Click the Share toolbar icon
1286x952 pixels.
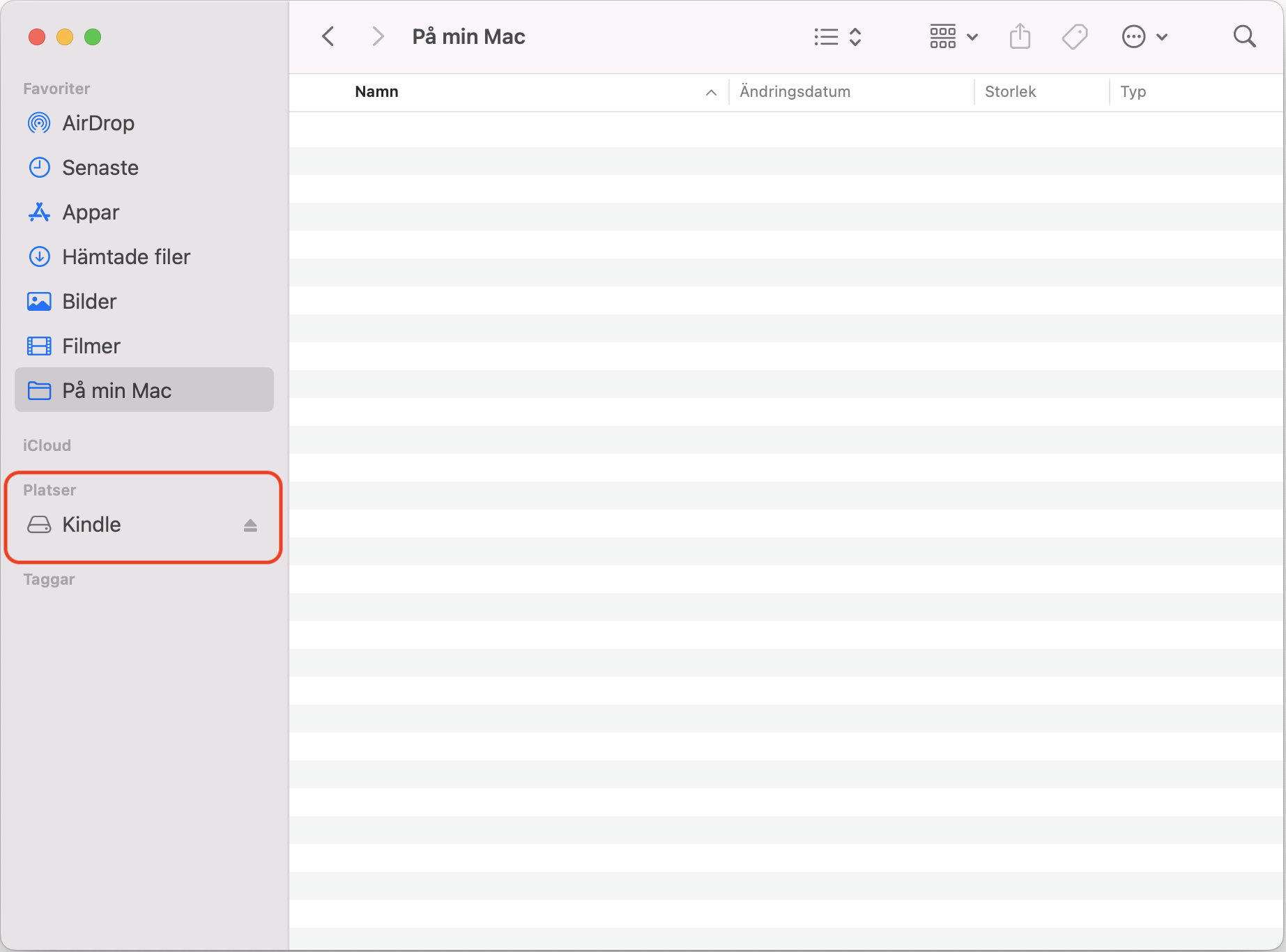1020,36
